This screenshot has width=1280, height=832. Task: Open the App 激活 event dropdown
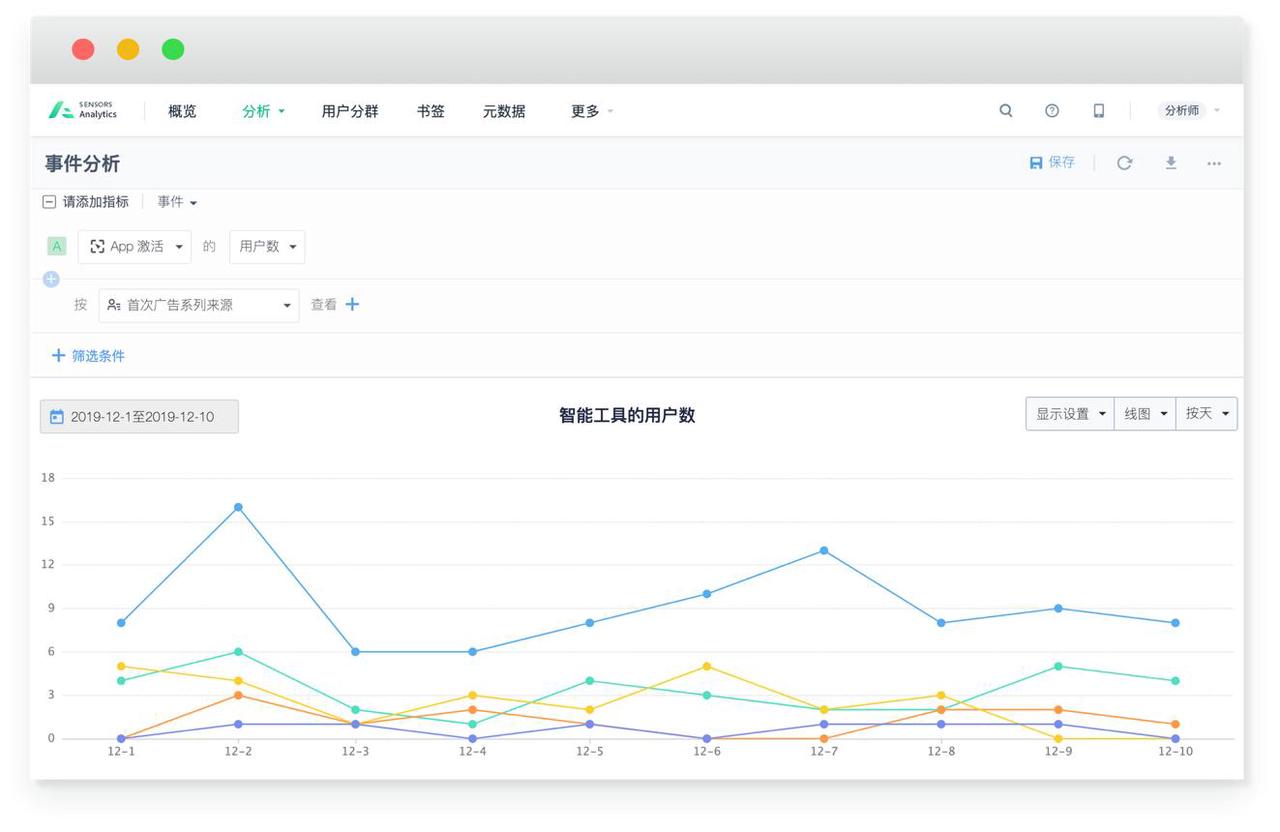(135, 246)
